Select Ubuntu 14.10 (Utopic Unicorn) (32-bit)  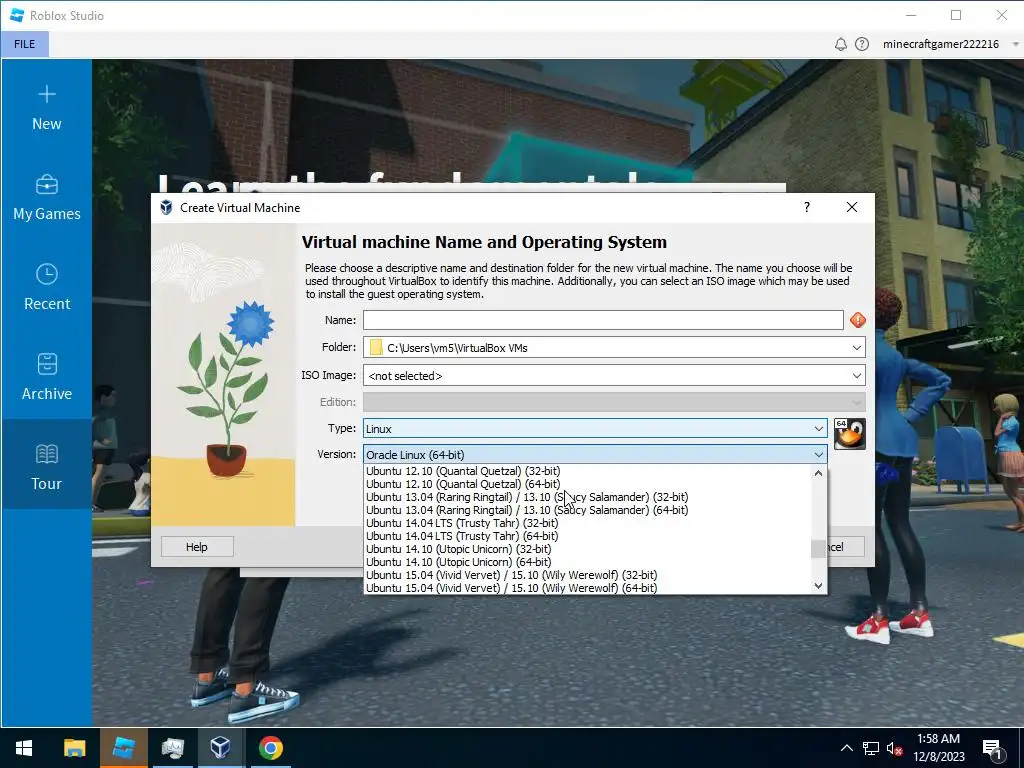(x=458, y=549)
